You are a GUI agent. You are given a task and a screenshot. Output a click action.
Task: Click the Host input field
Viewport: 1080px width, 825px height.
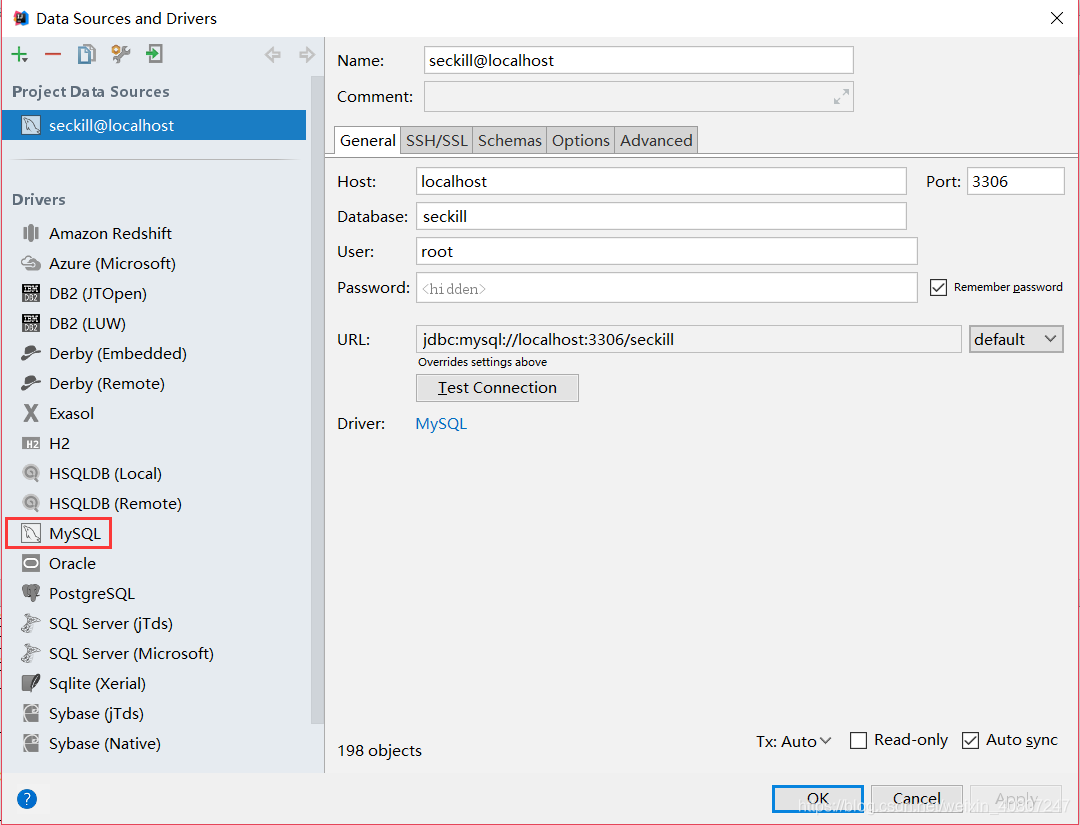click(661, 181)
